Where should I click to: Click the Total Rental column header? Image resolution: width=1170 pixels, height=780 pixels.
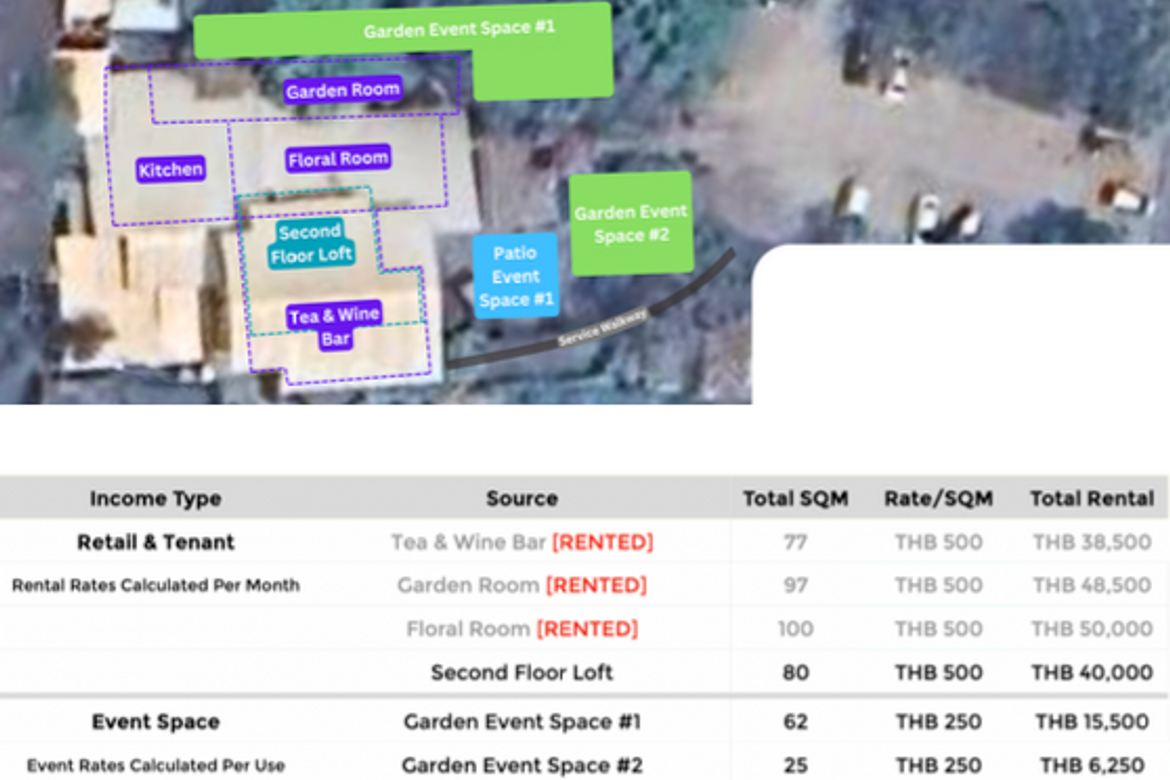click(1092, 498)
